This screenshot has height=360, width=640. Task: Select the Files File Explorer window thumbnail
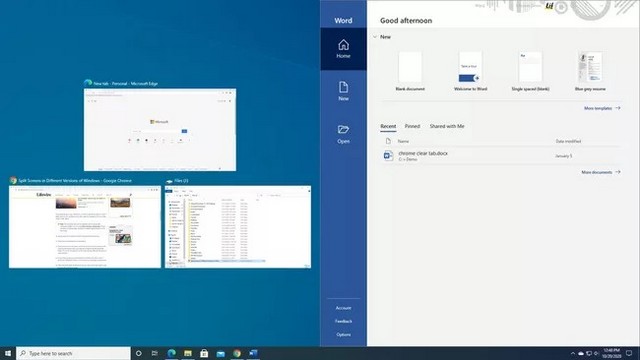click(x=238, y=227)
